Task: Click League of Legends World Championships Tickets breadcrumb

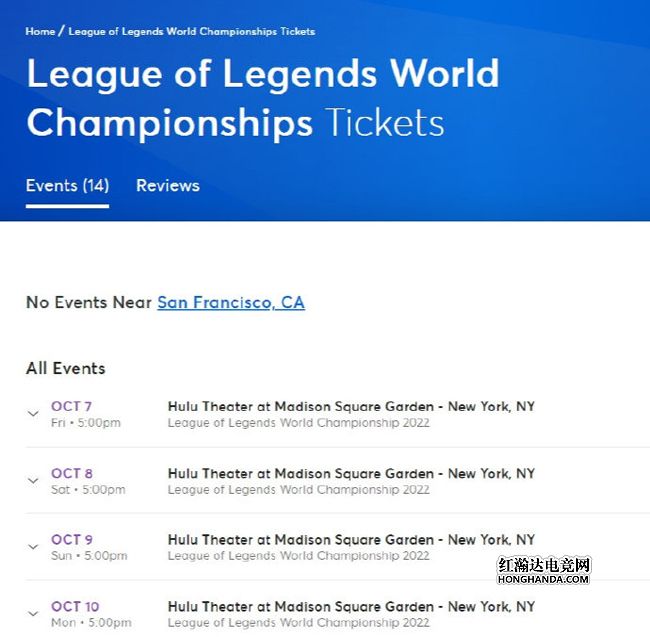Action: pyautogui.click(x=192, y=31)
